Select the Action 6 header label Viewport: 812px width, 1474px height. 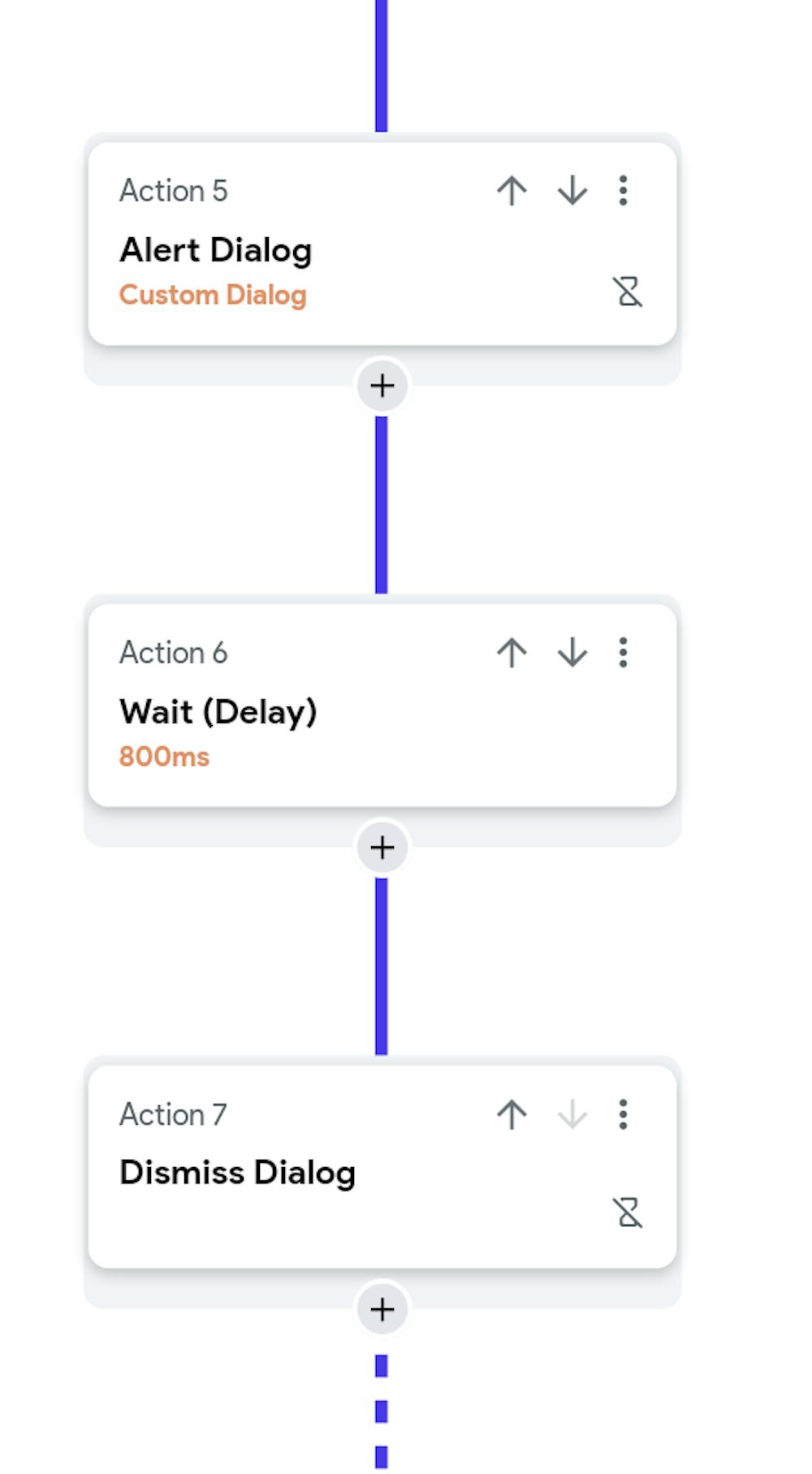coord(174,652)
